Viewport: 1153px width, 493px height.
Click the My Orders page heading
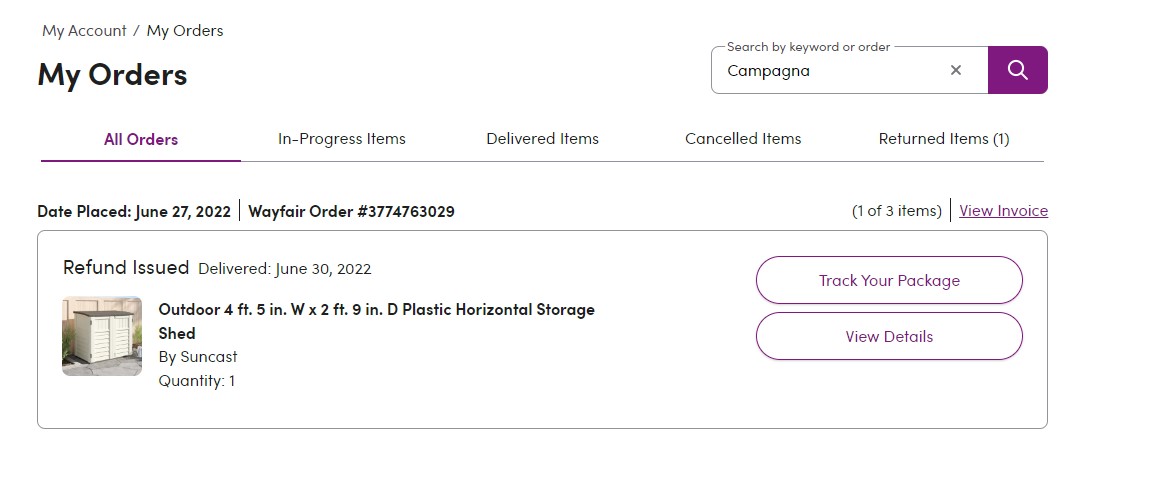tap(113, 74)
